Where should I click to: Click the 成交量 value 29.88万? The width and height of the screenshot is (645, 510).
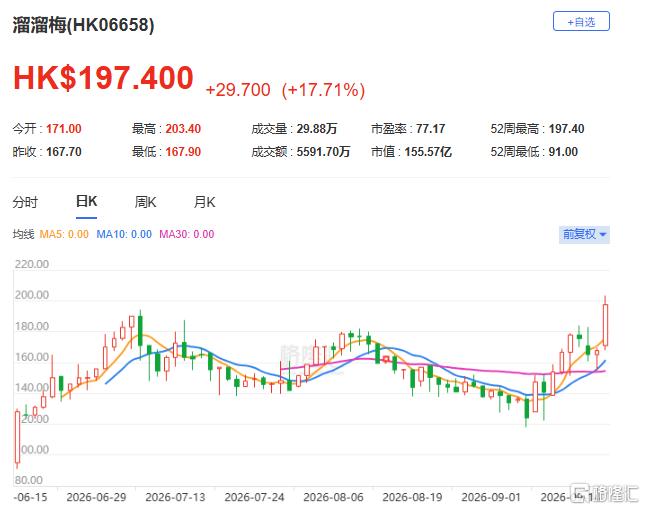point(317,129)
